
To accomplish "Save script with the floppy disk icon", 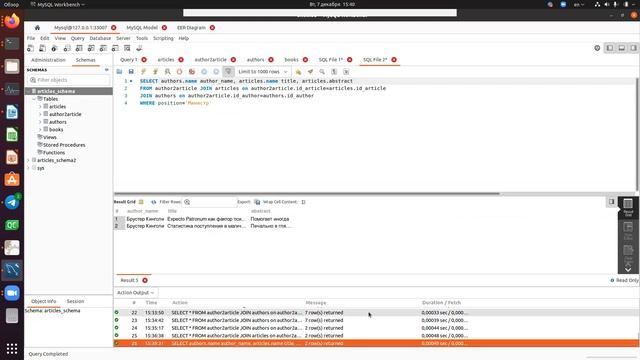I will pos(131,72).
